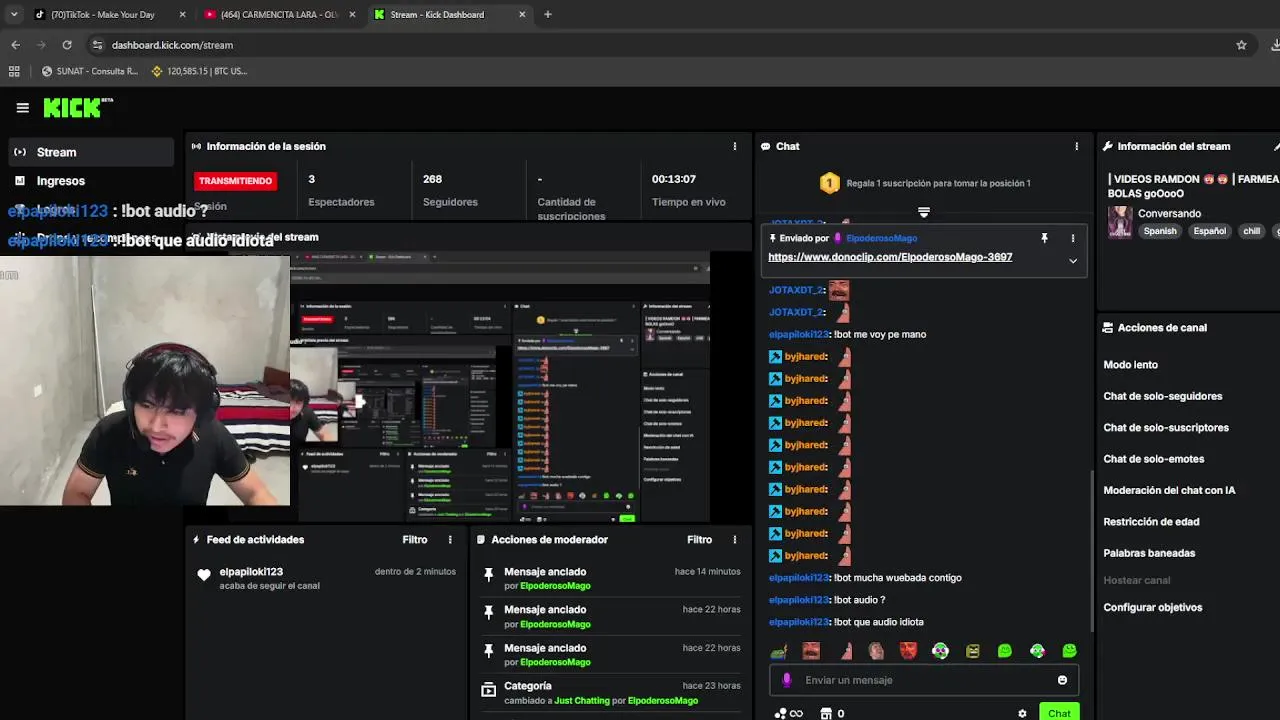Click the Español stream tag

1209,231
